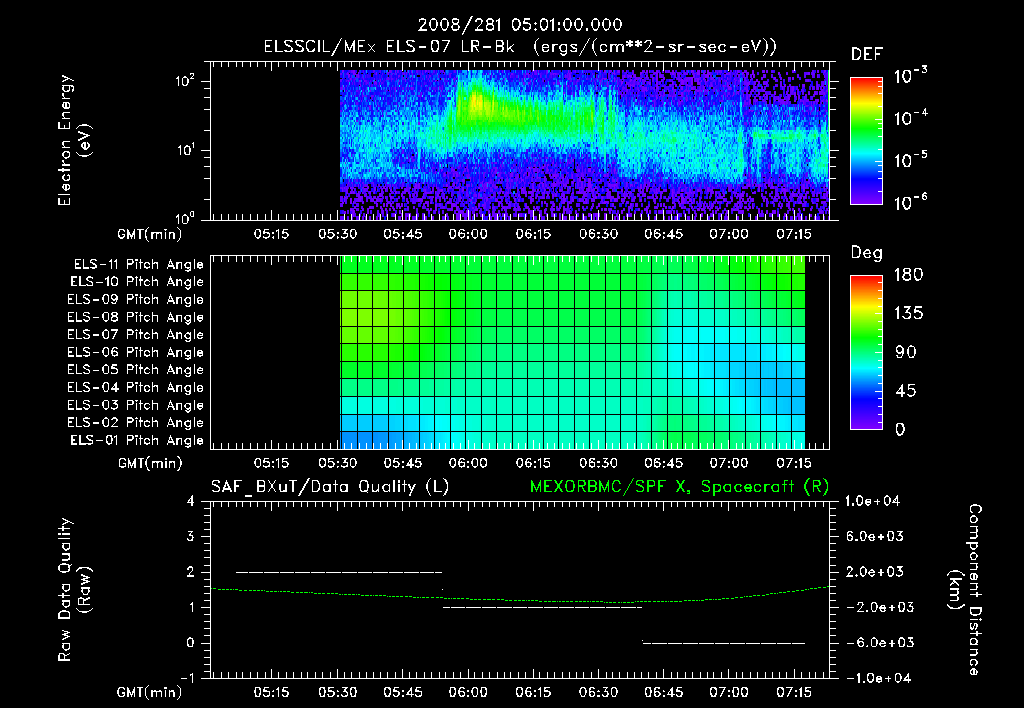1024x708 pixels.
Task: Click 06:00 tick on spectrogram time axis
Action: point(468,234)
